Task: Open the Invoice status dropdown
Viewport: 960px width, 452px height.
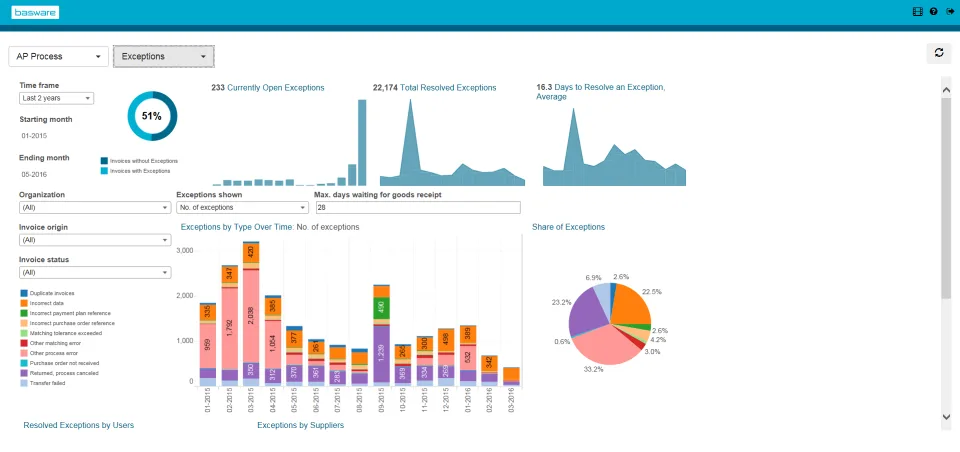Action: click(95, 273)
